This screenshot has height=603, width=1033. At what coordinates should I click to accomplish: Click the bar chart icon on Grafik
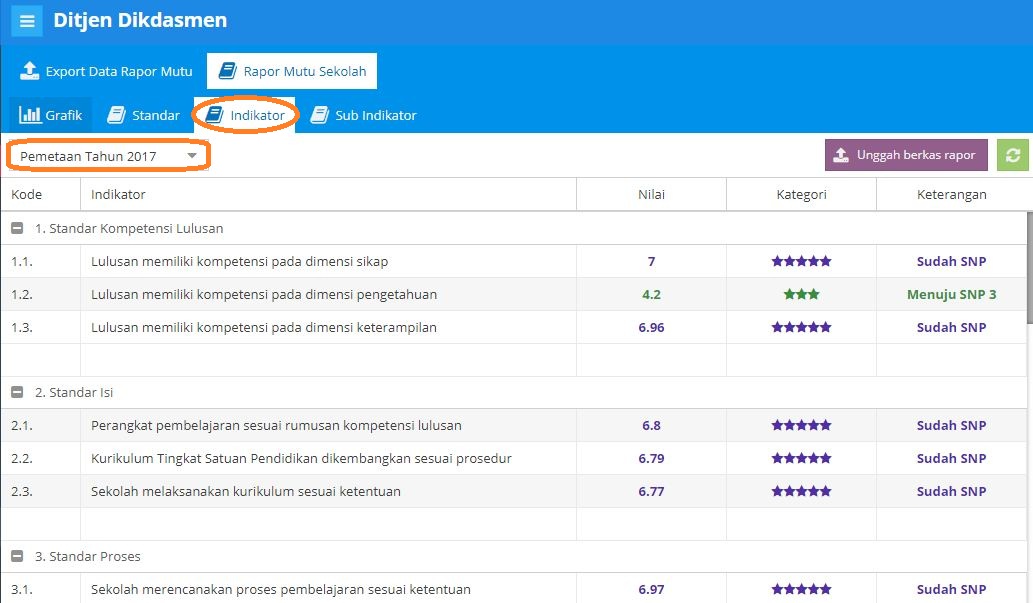[x=30, y=115]
